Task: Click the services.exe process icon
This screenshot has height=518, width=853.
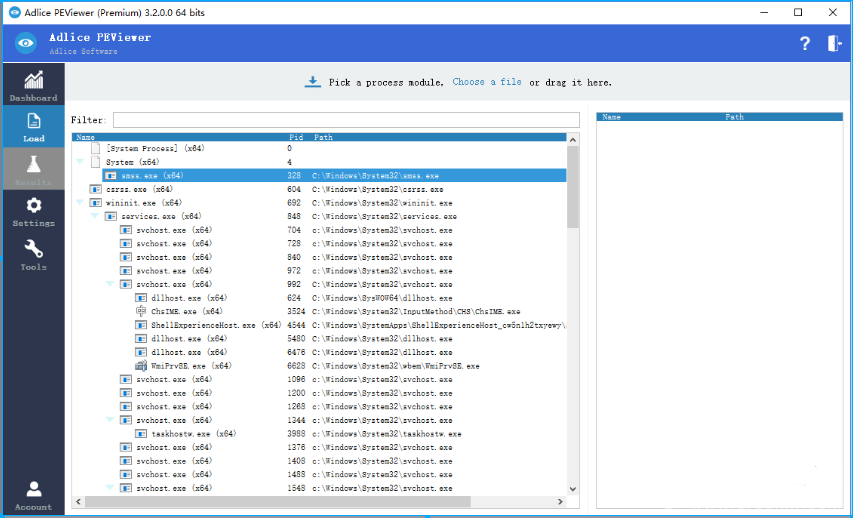Action: pos(110,217)
